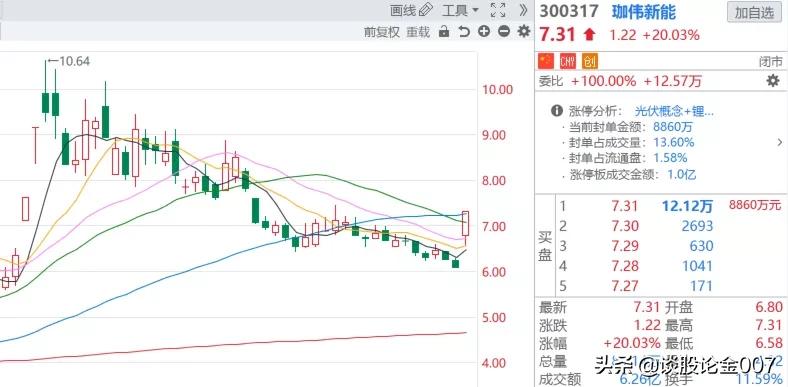Zoom in with the plus circle icon
This screenshot has height=387, width=788.
click(484, 32)
